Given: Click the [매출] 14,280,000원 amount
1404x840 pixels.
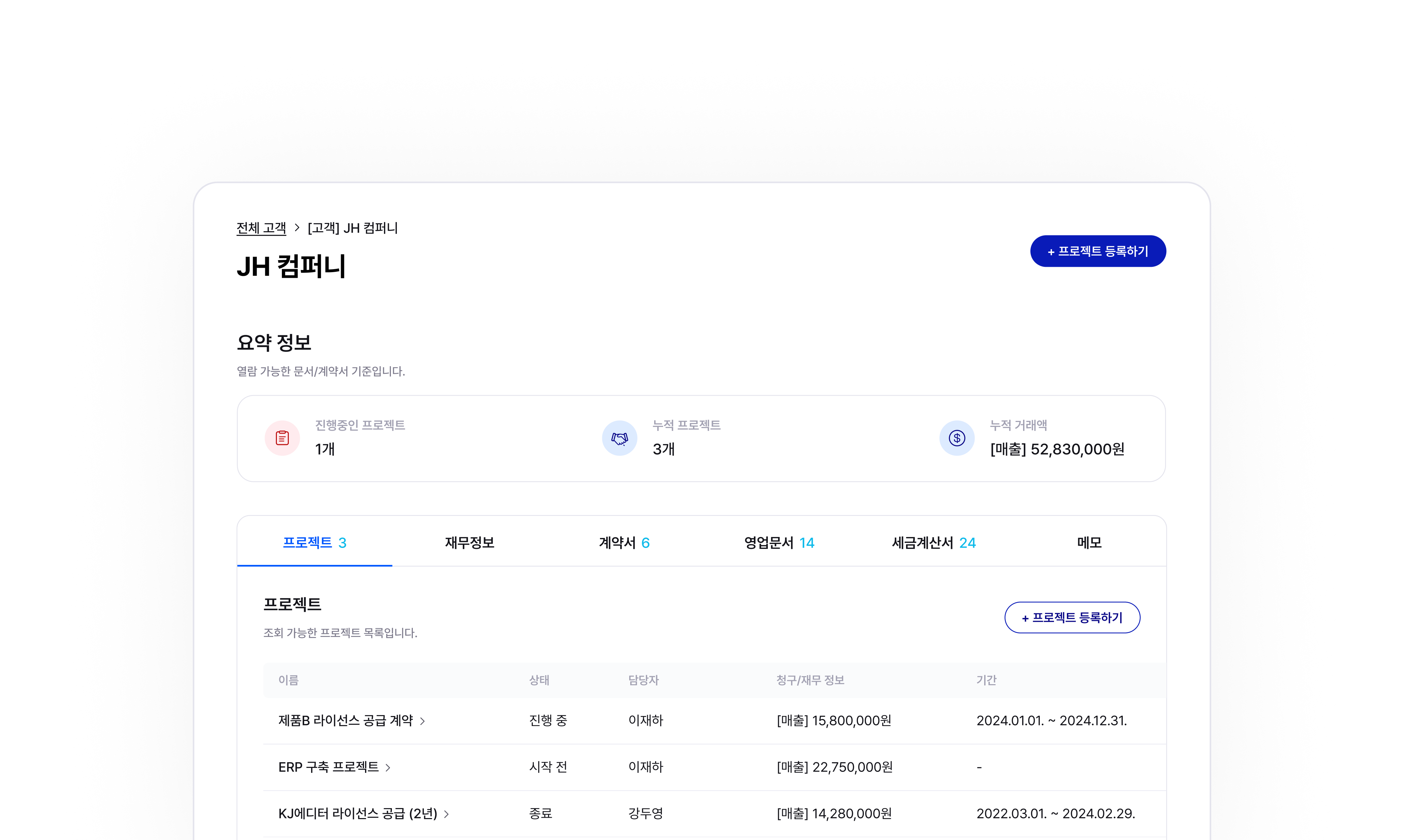Looking at the screenshot, I should [x=834, y=813].
